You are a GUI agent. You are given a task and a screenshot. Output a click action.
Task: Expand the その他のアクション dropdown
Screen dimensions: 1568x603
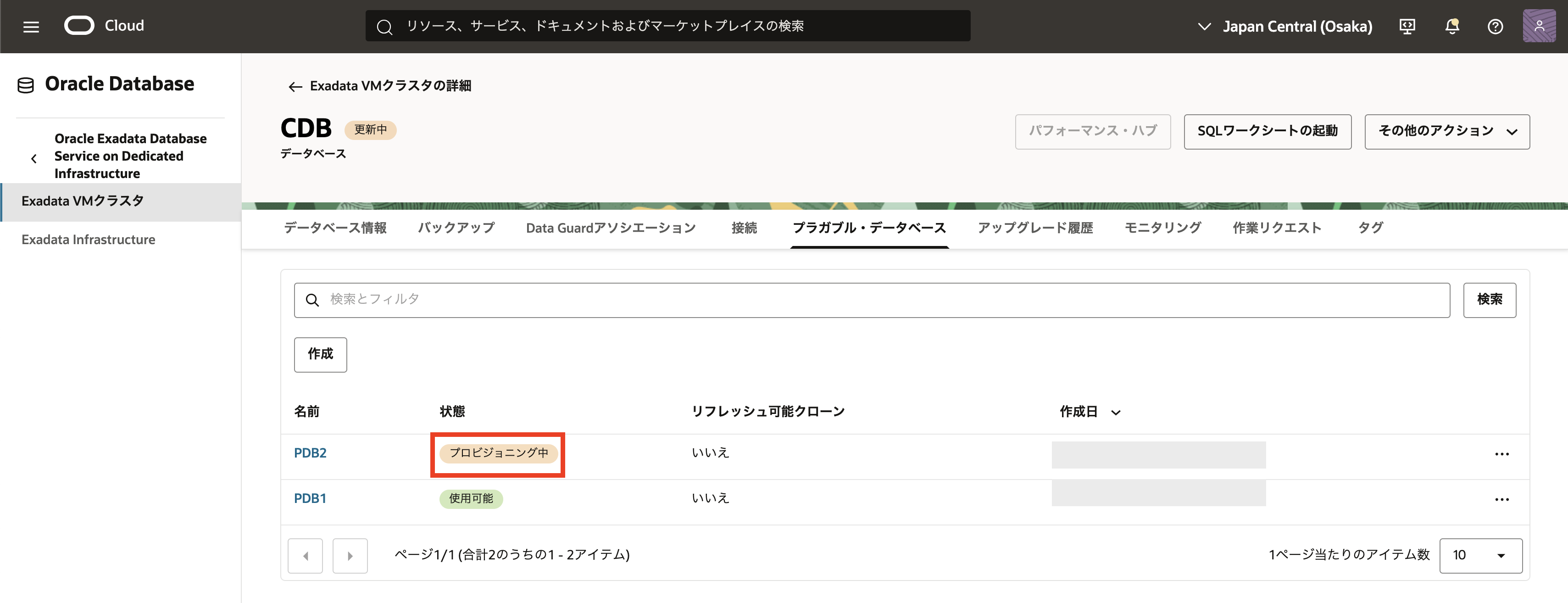[1446, 132]
